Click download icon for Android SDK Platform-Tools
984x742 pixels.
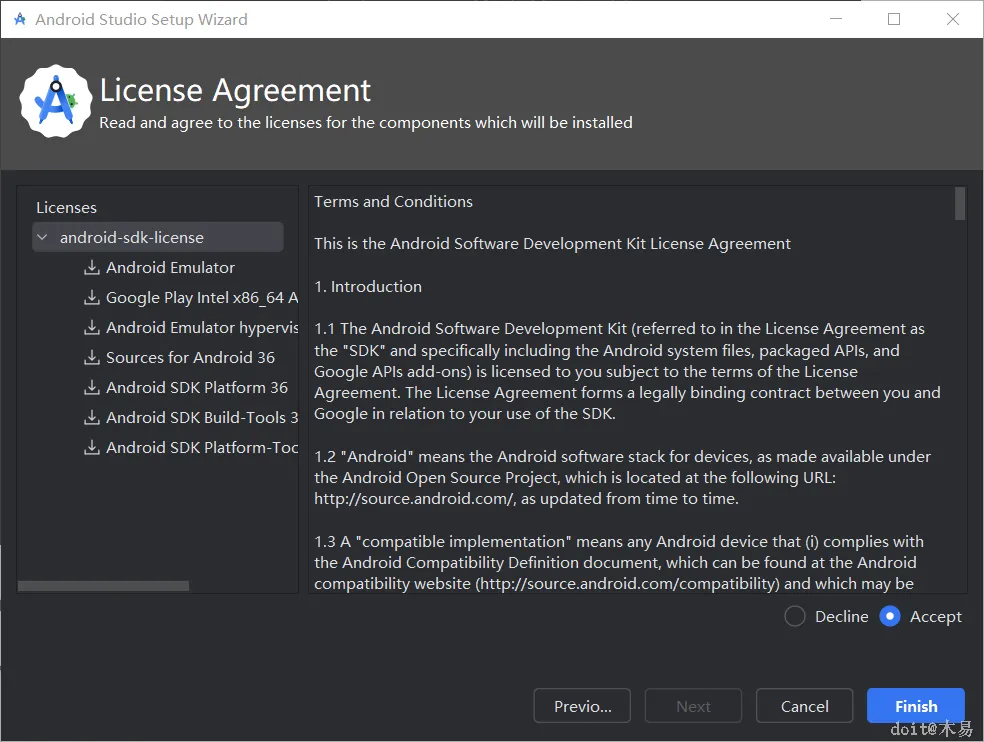[x=92, y=448]
